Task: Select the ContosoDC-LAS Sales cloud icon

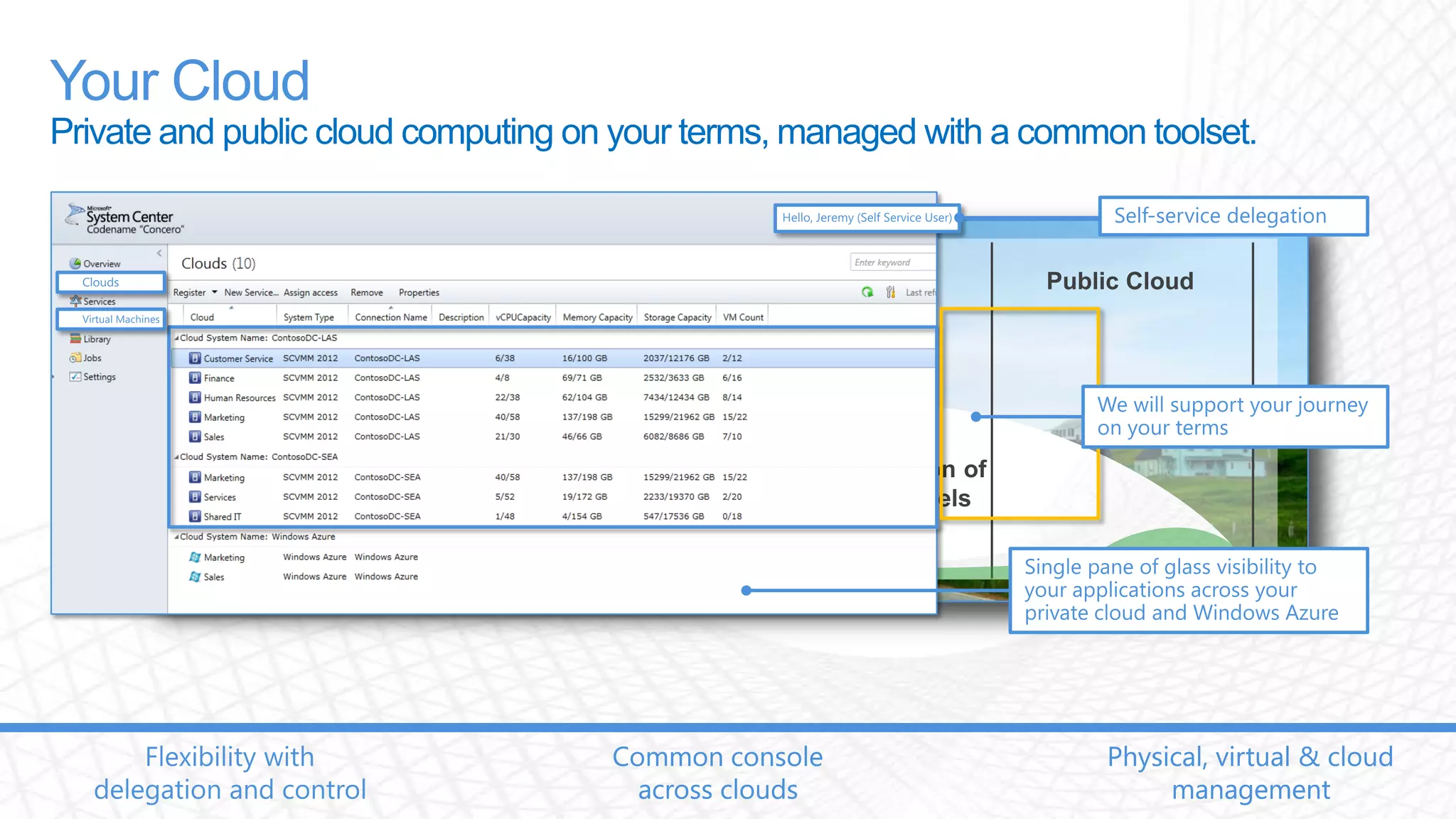Action: (x=195, y=437)
